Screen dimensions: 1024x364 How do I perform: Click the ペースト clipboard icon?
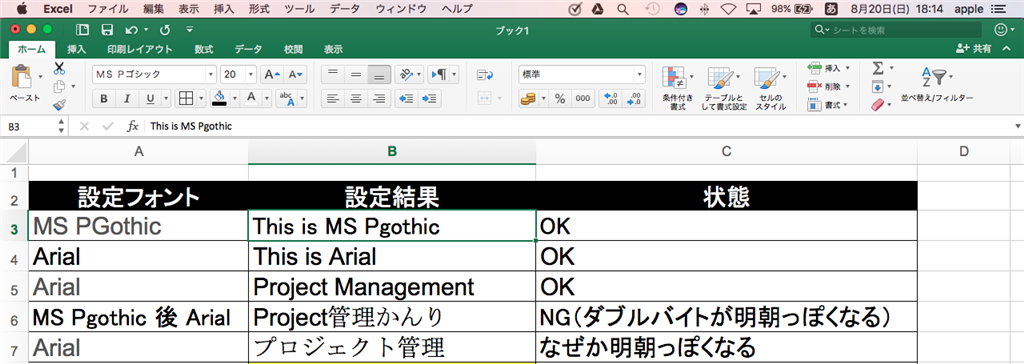[22, 76]
